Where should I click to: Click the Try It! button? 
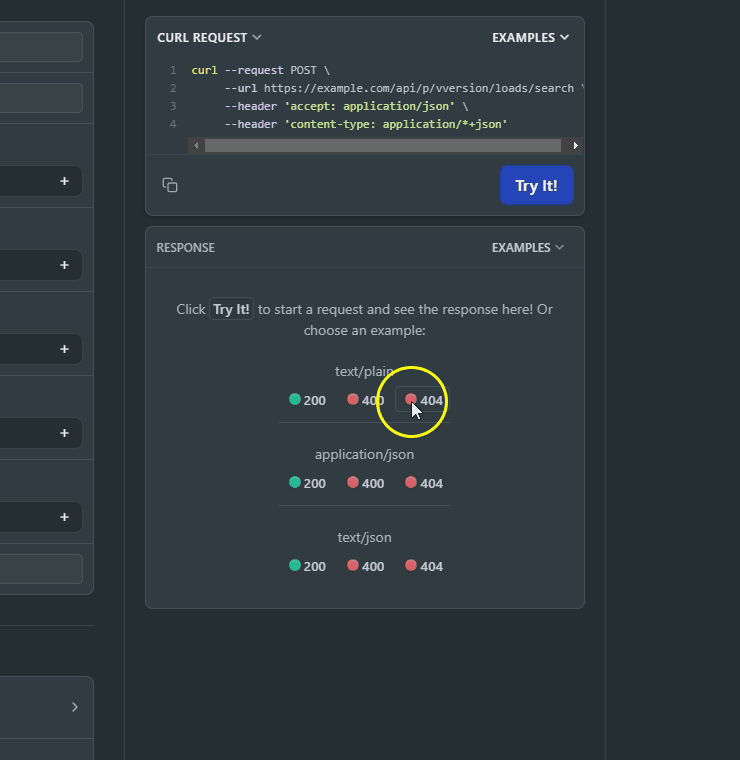536,185
